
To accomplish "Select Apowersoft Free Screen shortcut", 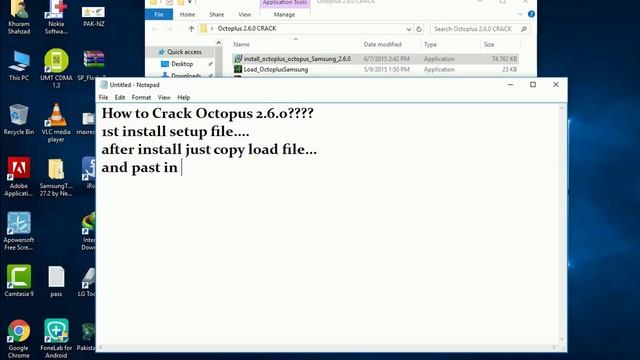I will pos(19,231).
